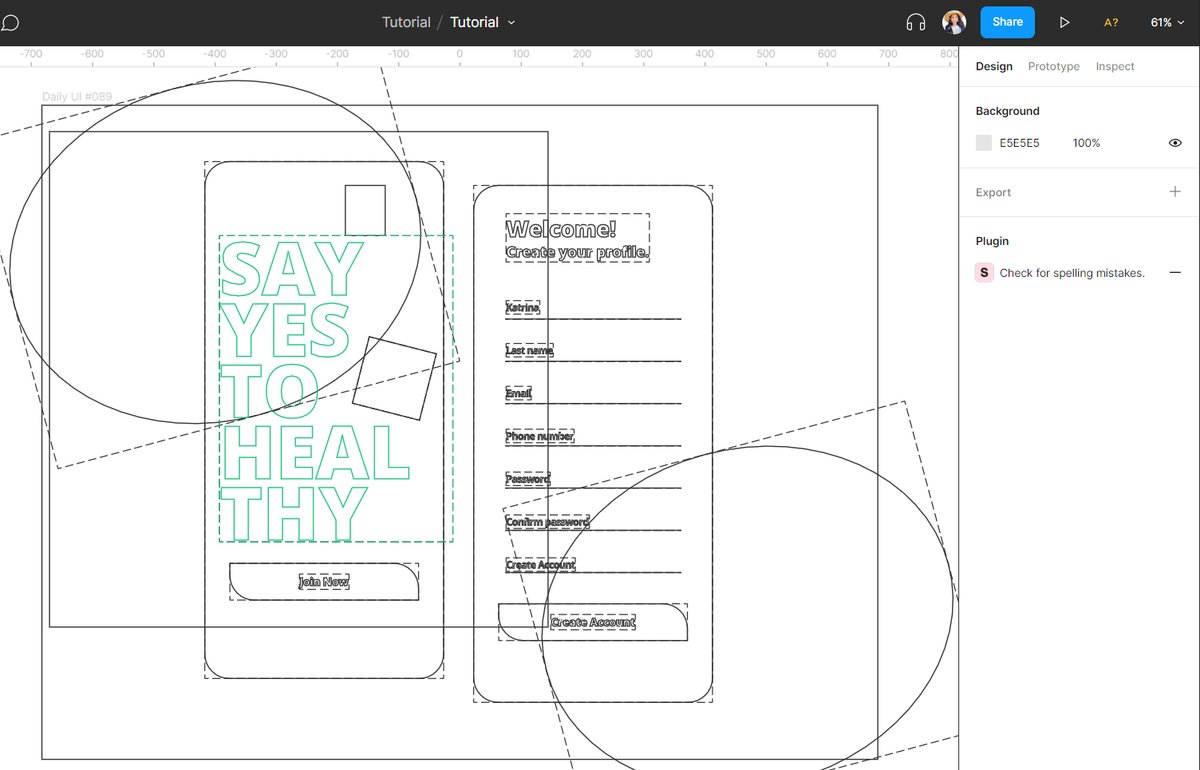Toggle background visibility eye icon
1200x770 pixels.
pos(1175,143)
